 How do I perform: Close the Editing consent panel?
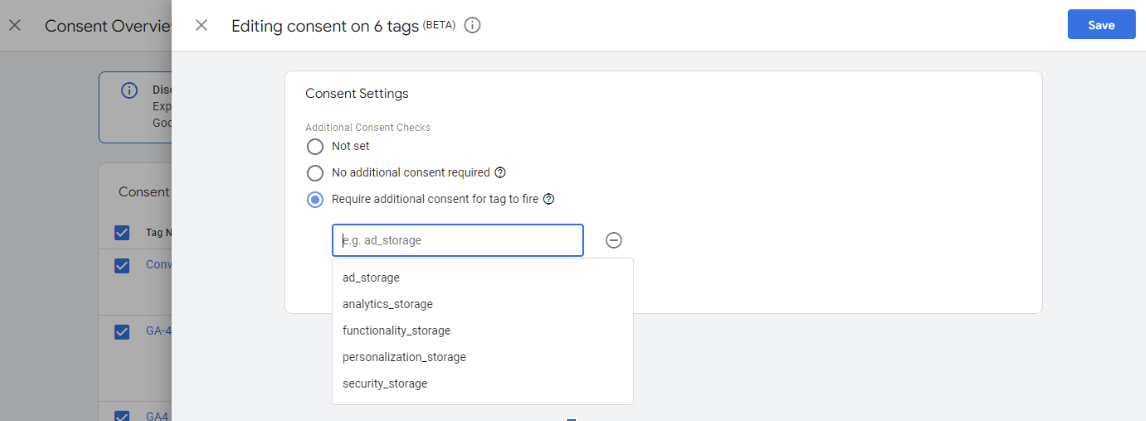201,25
